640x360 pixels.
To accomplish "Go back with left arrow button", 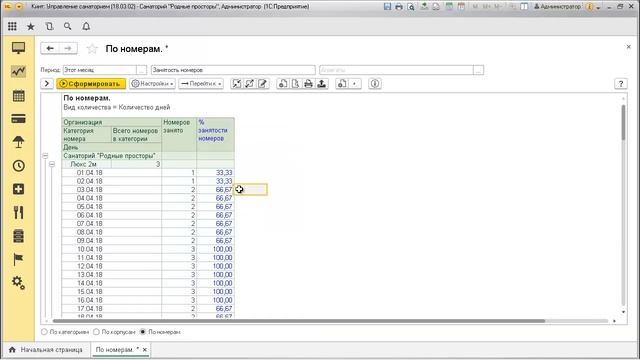I will [x=50, y=48].
